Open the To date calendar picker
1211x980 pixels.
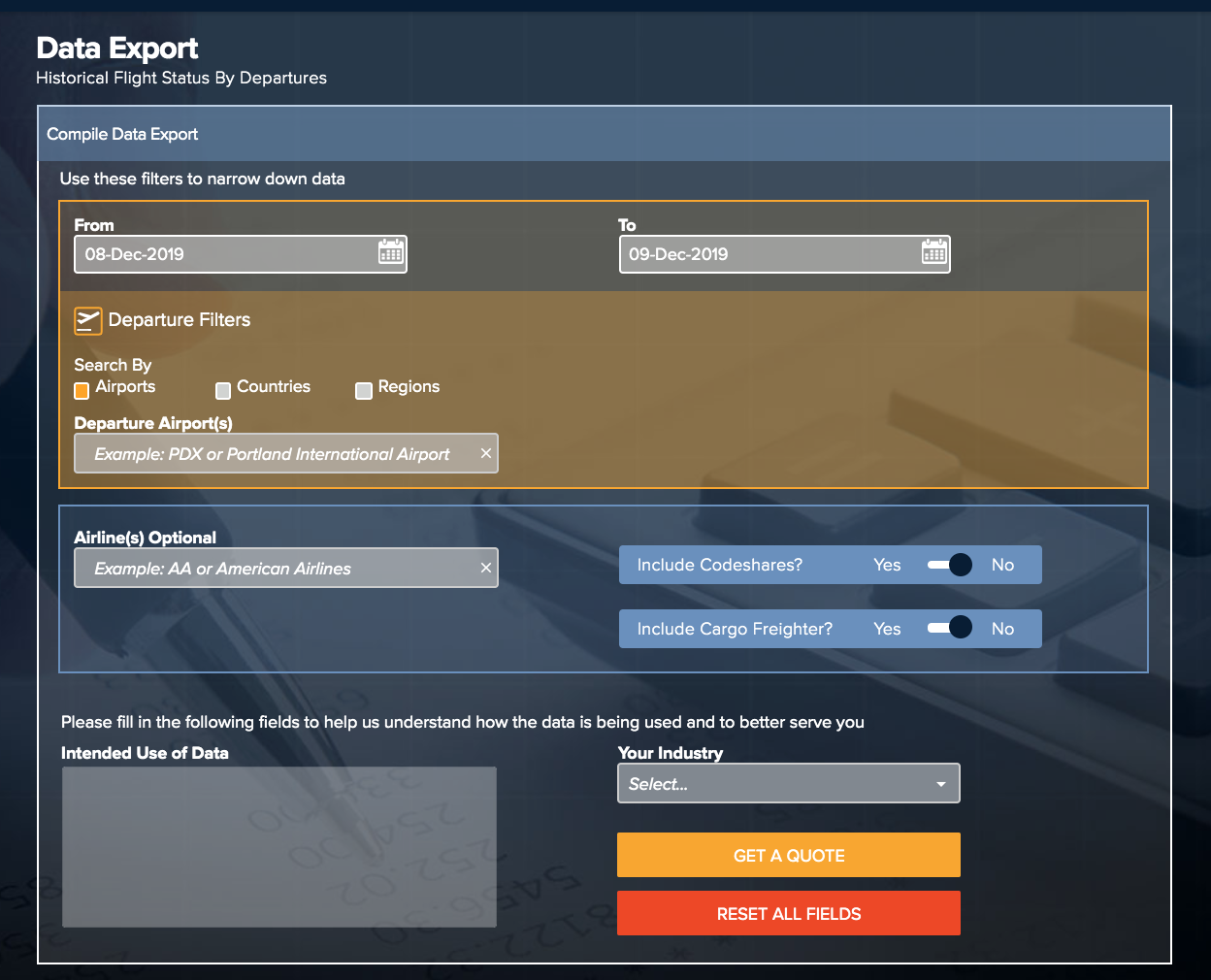tap(933, 253)
